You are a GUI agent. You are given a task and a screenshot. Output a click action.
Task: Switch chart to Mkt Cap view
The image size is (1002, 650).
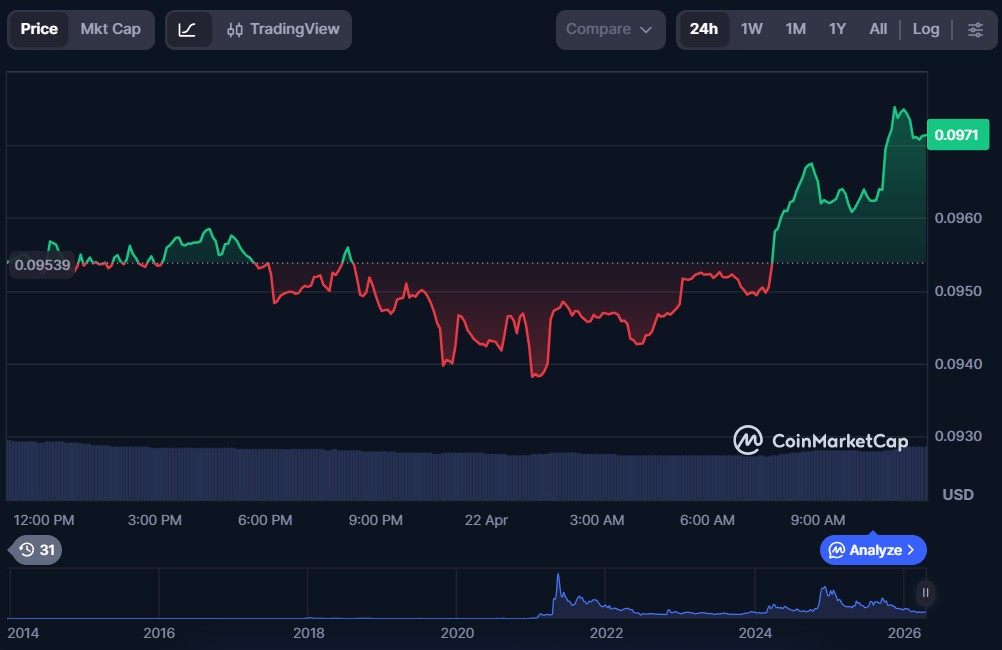(110, 29)
